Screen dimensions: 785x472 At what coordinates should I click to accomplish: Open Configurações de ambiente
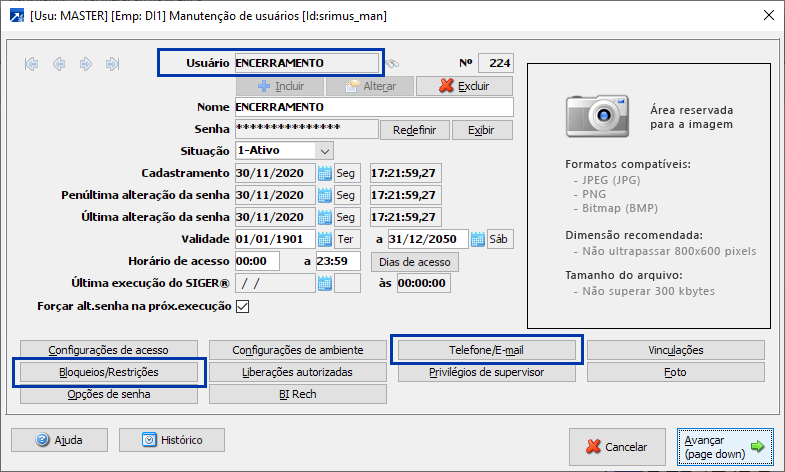click(x=298, y=350)
